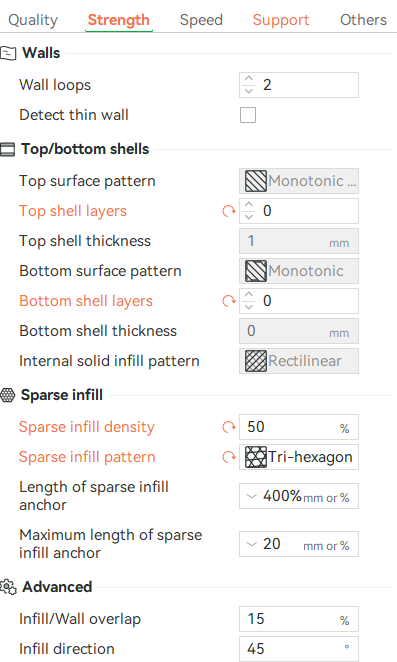
Task: Expand Maximum length of infill anchor dropdown
Action: coord(252,544)
